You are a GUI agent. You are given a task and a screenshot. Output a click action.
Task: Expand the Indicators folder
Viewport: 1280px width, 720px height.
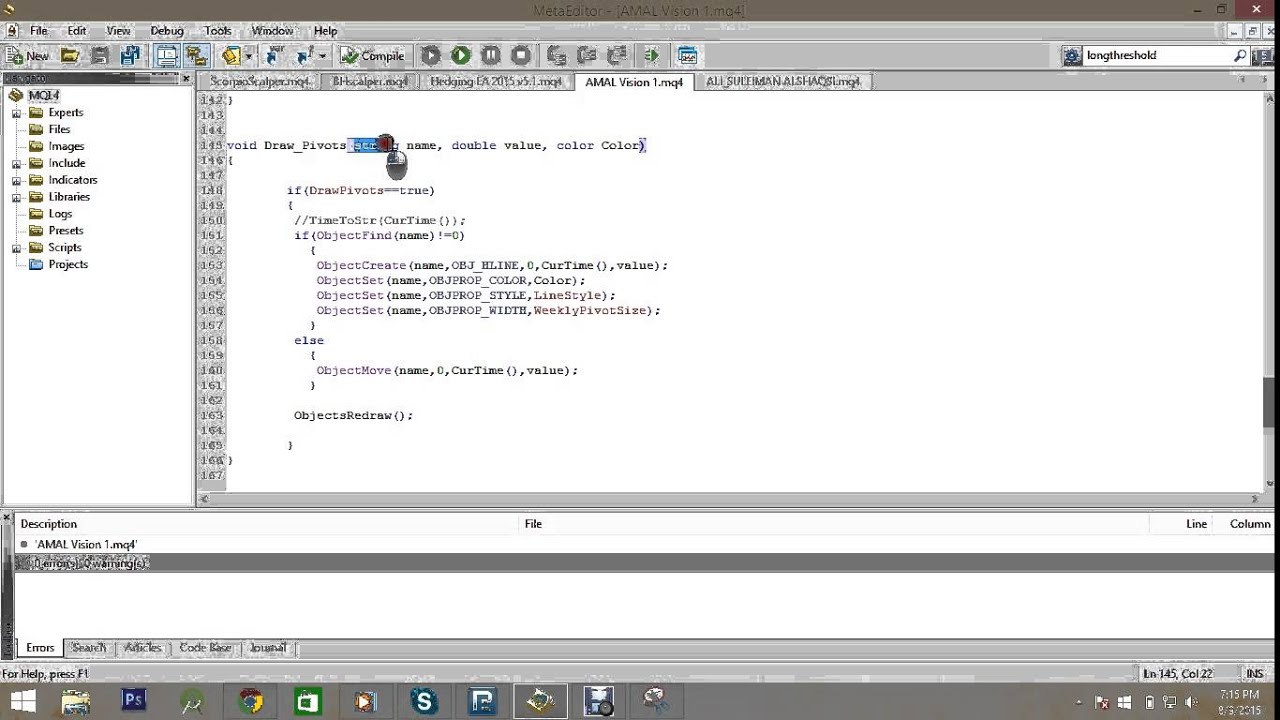(16, 180)
